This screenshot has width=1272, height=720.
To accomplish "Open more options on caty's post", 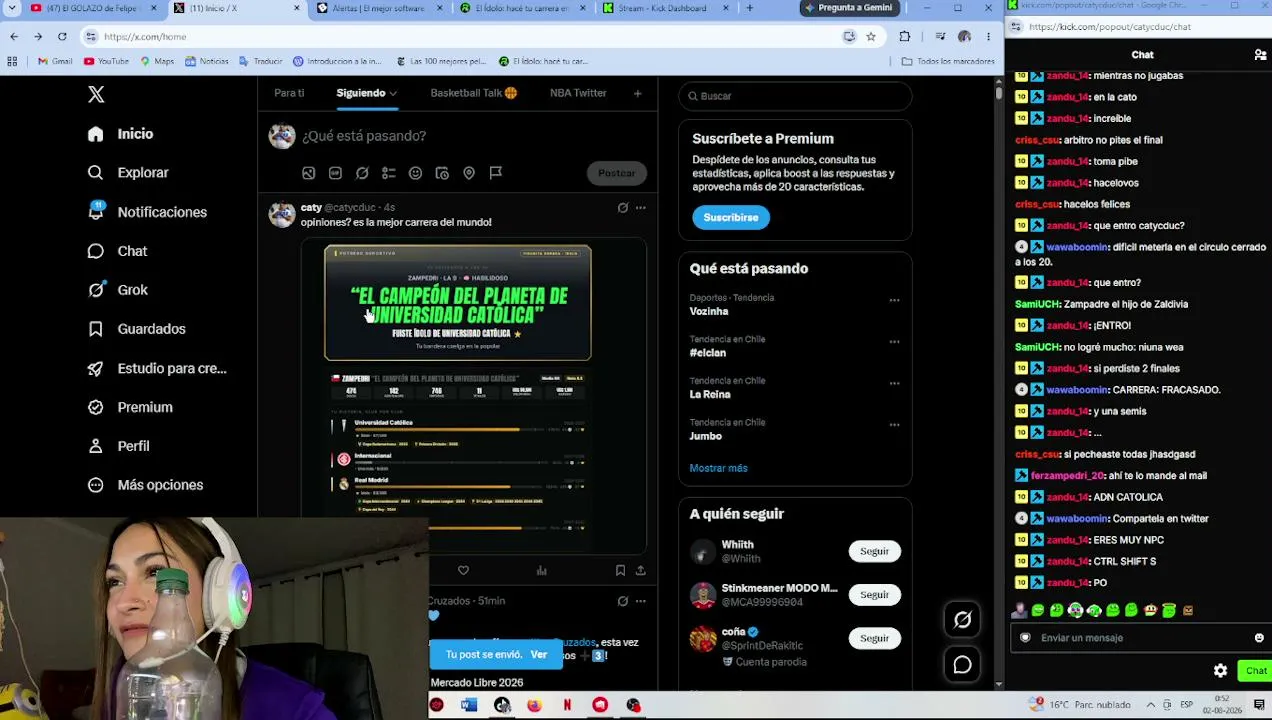I will (x=640, y=208).
